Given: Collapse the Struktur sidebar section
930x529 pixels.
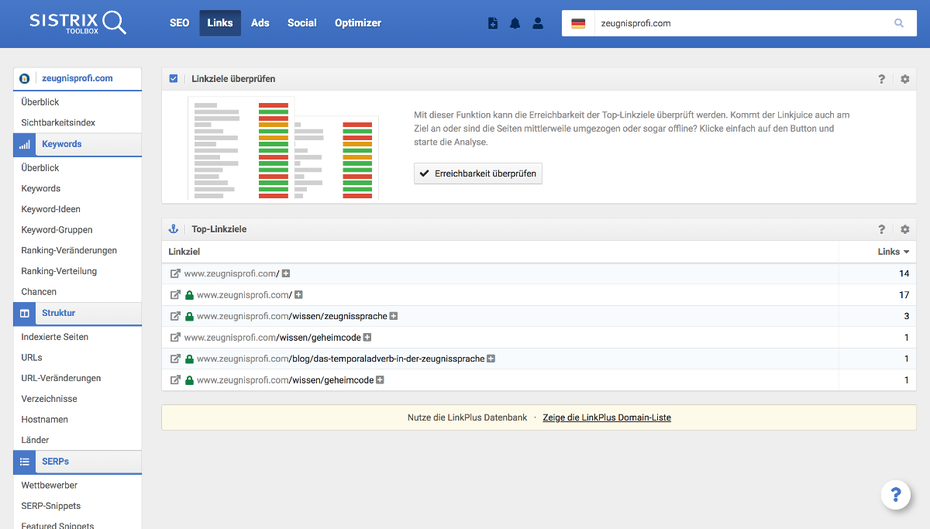Looking at the screenshot, I should click(58, 313).
